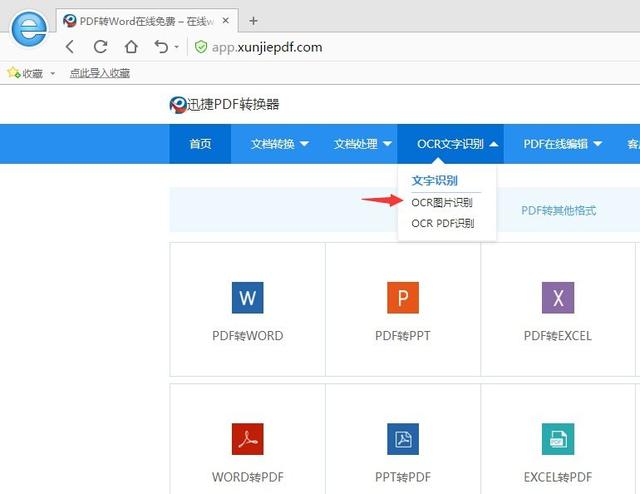Reload the page with the refresh icon

pyautogui.click(x=100, y=47)
